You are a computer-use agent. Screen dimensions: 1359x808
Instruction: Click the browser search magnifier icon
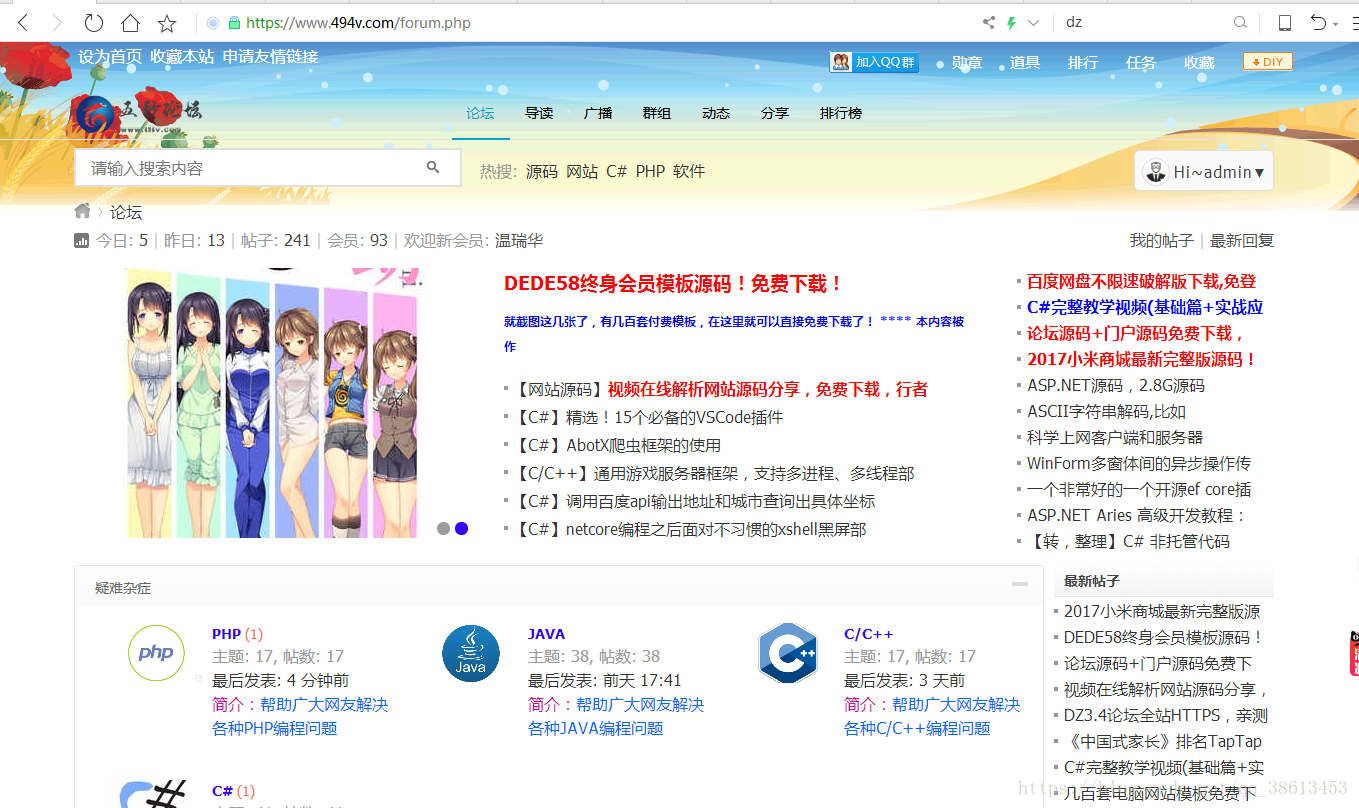point(1240,22)
